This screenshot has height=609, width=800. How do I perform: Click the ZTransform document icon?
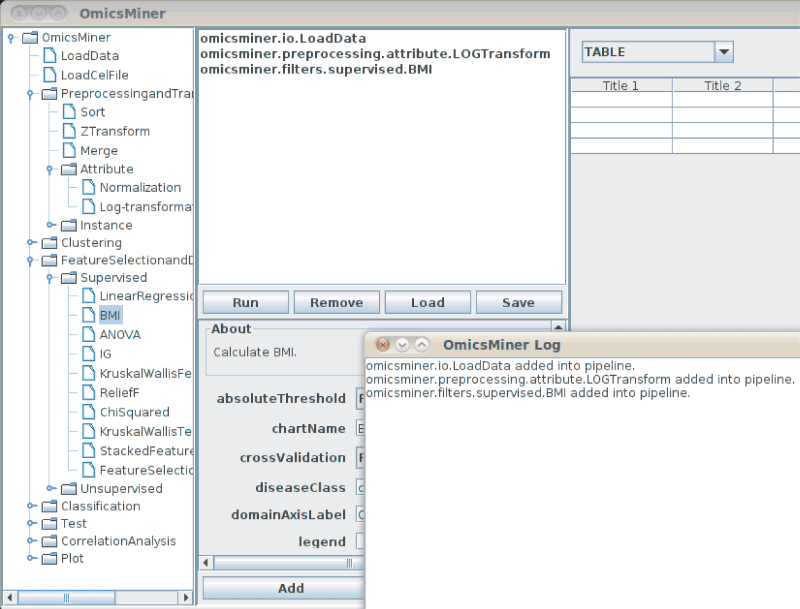69,131
